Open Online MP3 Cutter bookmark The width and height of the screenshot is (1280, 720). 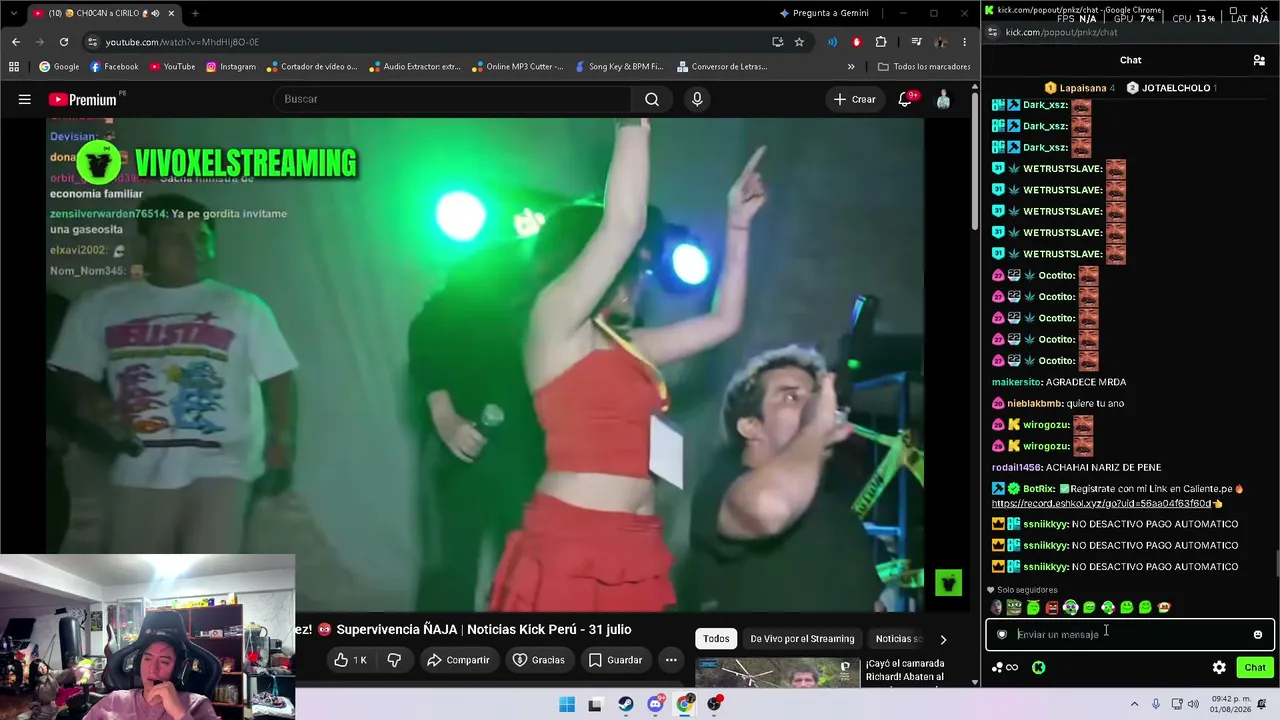pos(518,67)
